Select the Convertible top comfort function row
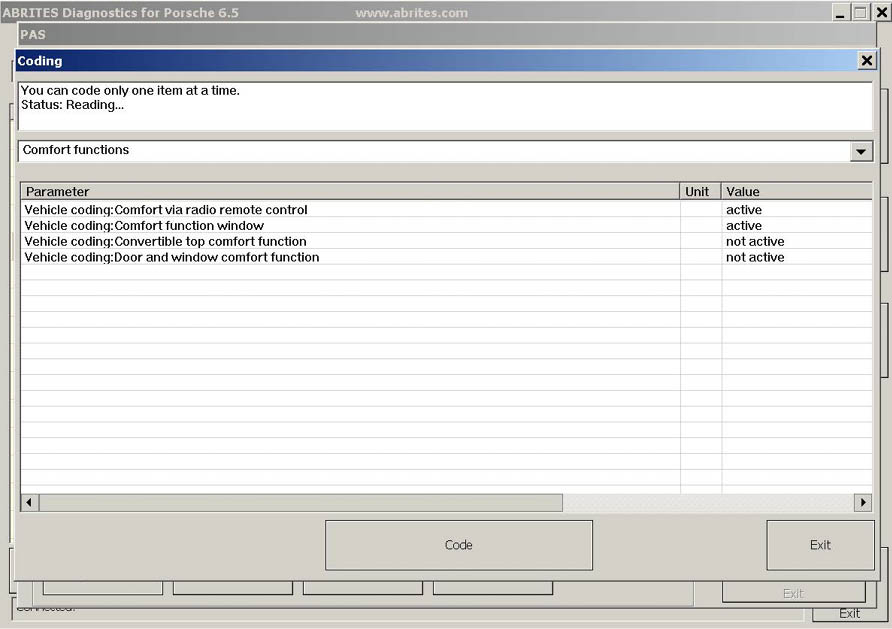This screenshot has height=629, width=892. 165,242
